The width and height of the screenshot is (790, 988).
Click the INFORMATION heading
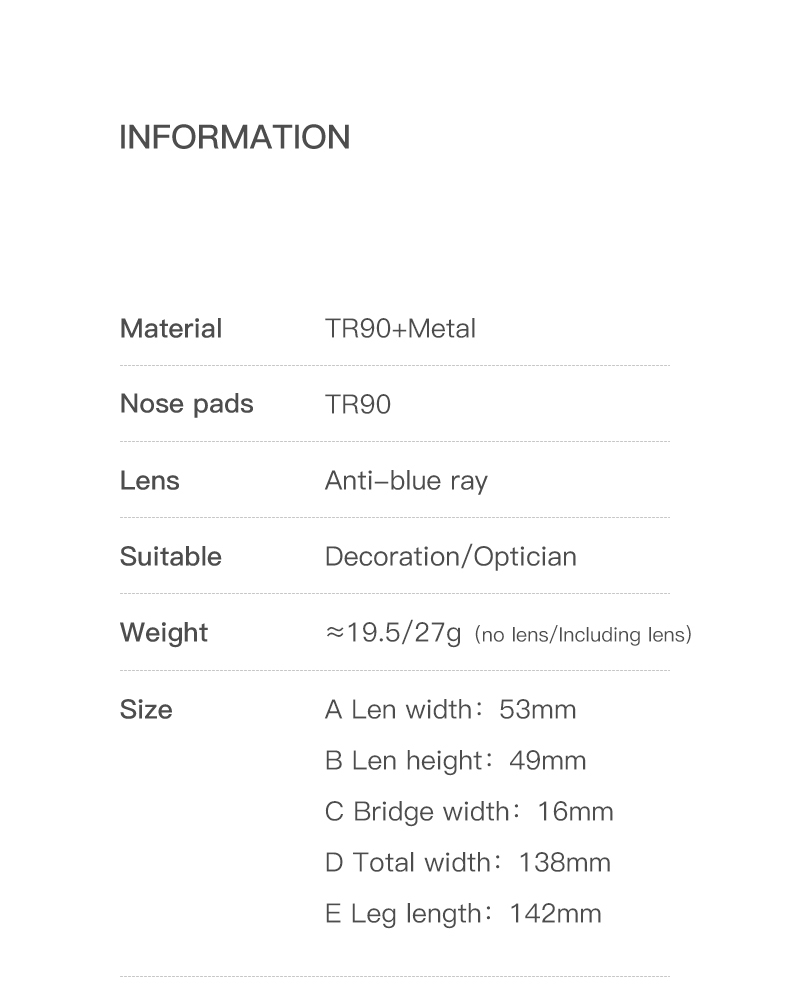coord(235,137)
